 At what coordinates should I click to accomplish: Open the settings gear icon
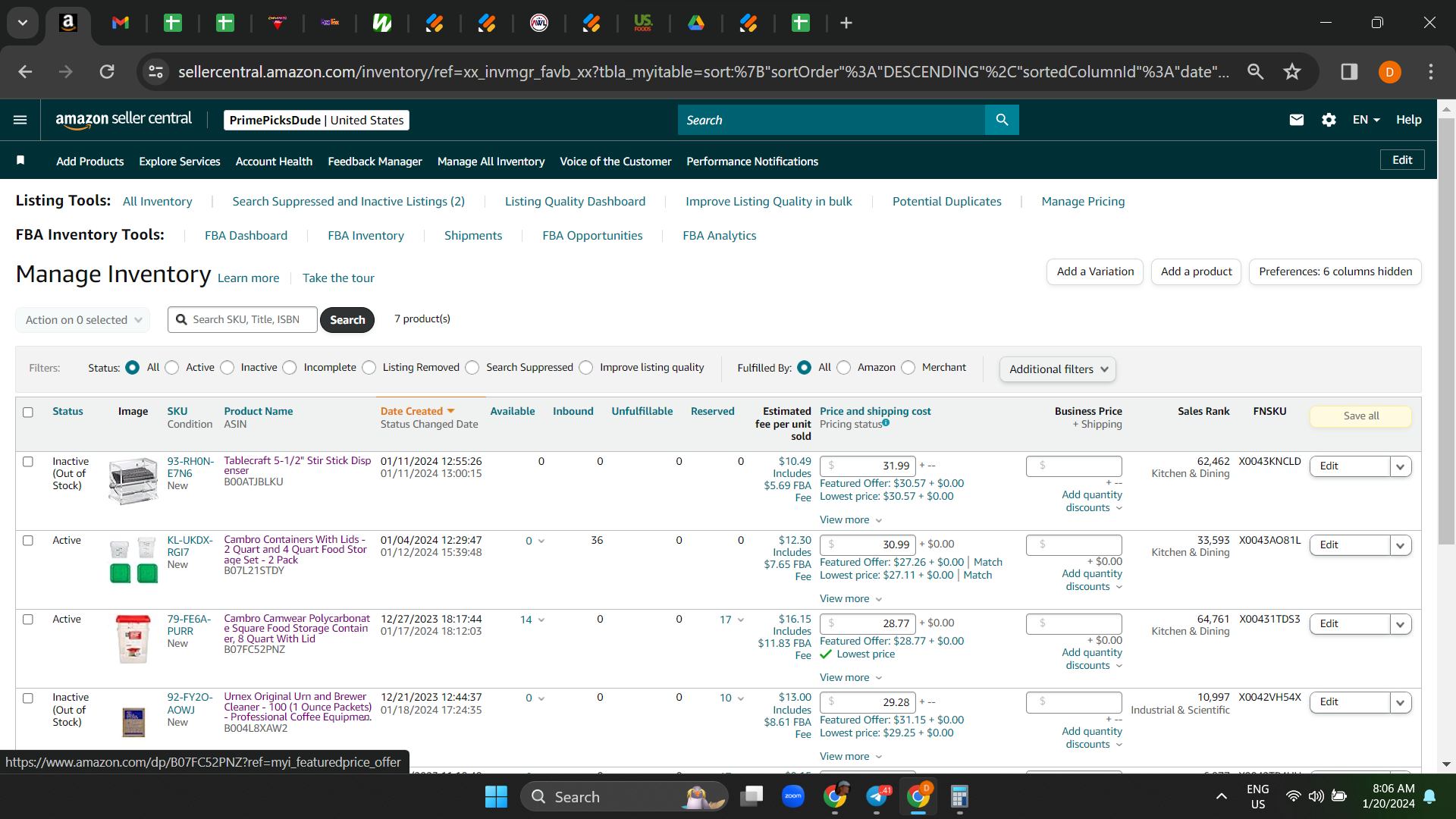click(1329, 120)
